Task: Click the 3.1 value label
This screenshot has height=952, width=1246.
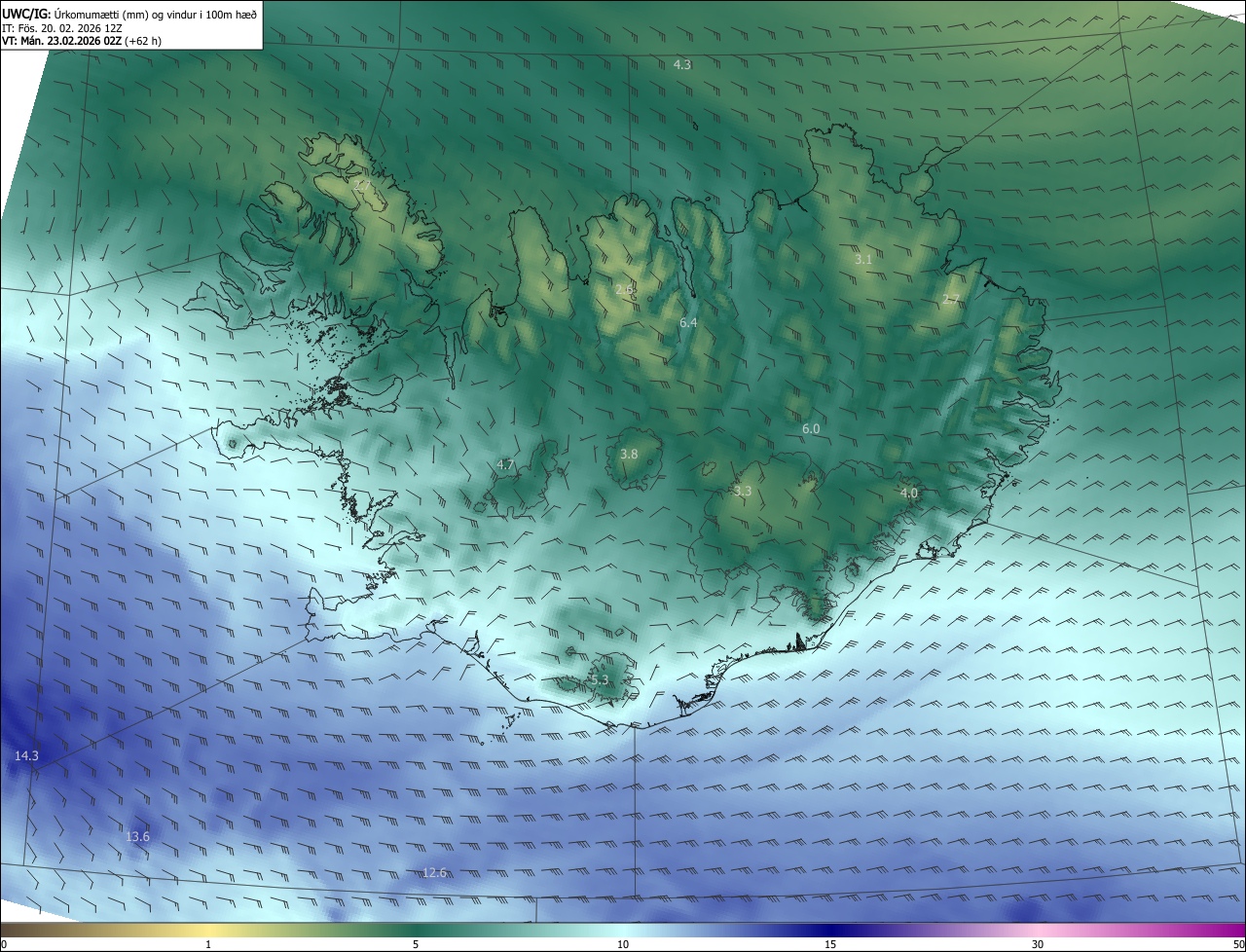Action: (863, 259)
